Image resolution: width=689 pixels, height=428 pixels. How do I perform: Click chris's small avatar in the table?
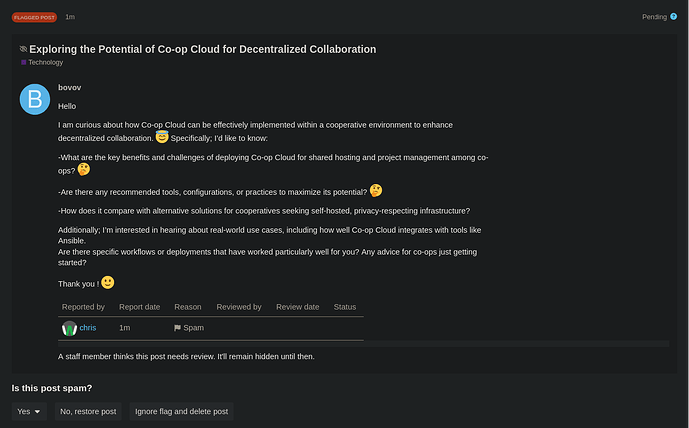pos(69,328)
